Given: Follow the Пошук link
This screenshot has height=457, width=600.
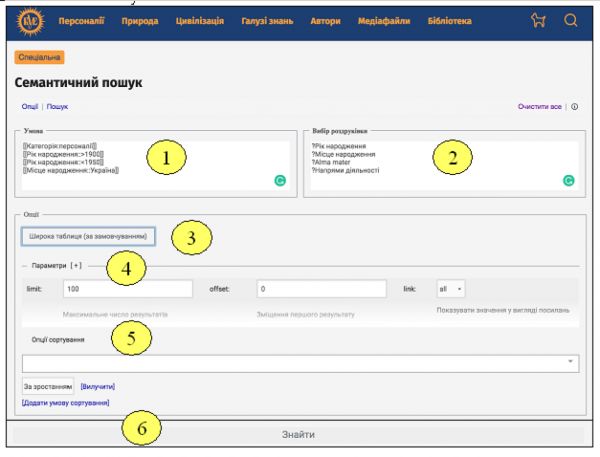Looking at the screenshot, I should (x=57, y=107).
